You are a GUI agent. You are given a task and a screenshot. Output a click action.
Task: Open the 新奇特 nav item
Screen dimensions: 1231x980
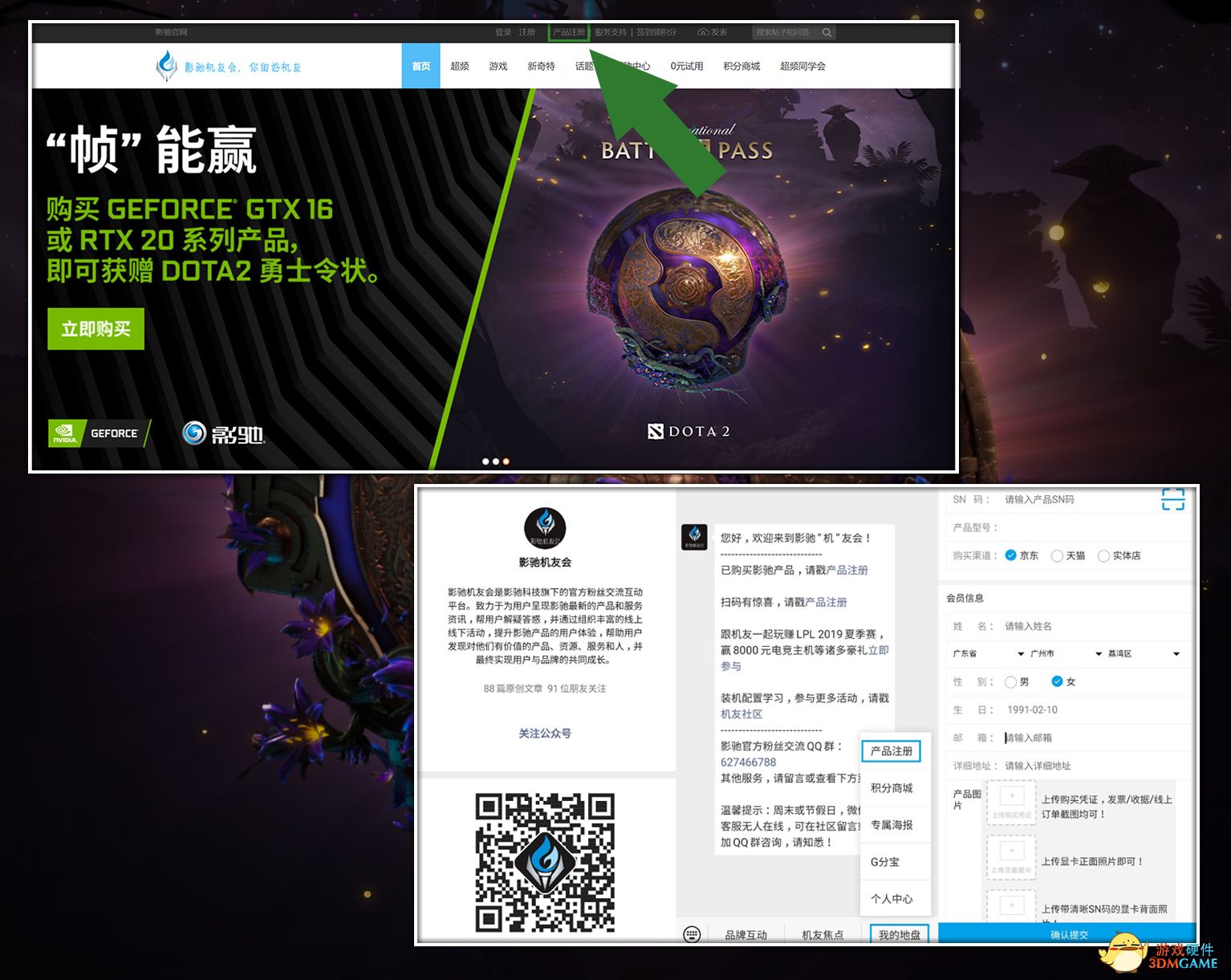[x=541, y=66]
